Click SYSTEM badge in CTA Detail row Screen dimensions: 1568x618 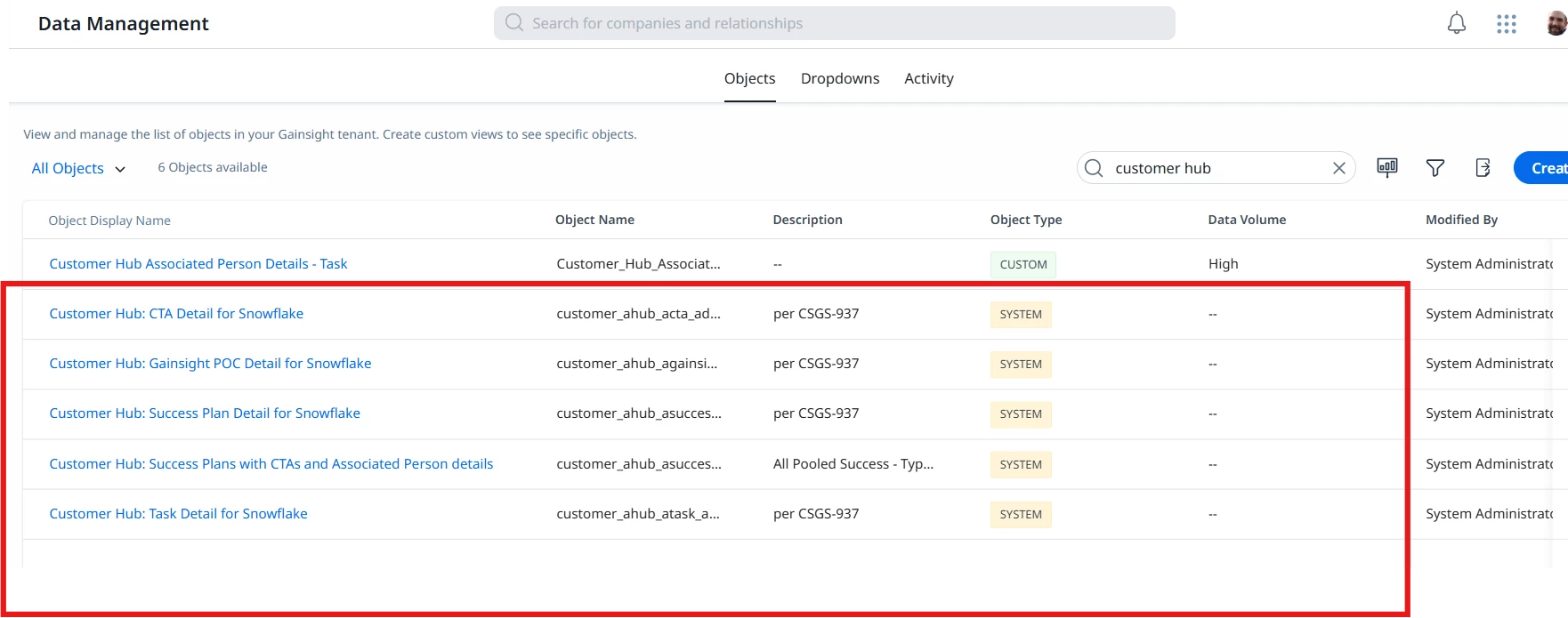1021,315
